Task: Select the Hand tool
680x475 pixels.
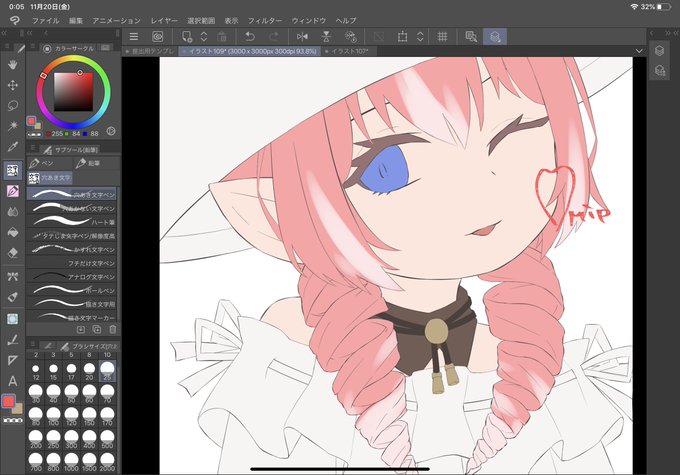Action: click(x=13, y=65)
